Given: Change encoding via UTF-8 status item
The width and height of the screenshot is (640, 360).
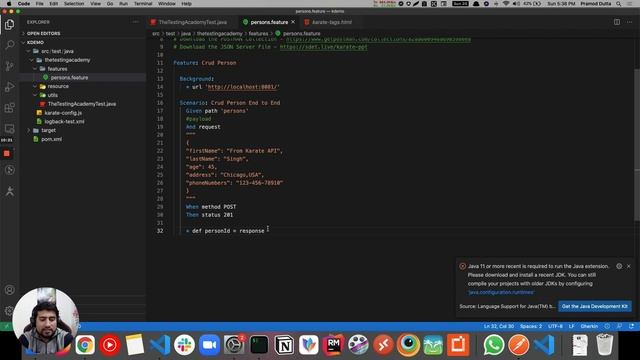Looking at the screenshot, I should click(556, 327).
